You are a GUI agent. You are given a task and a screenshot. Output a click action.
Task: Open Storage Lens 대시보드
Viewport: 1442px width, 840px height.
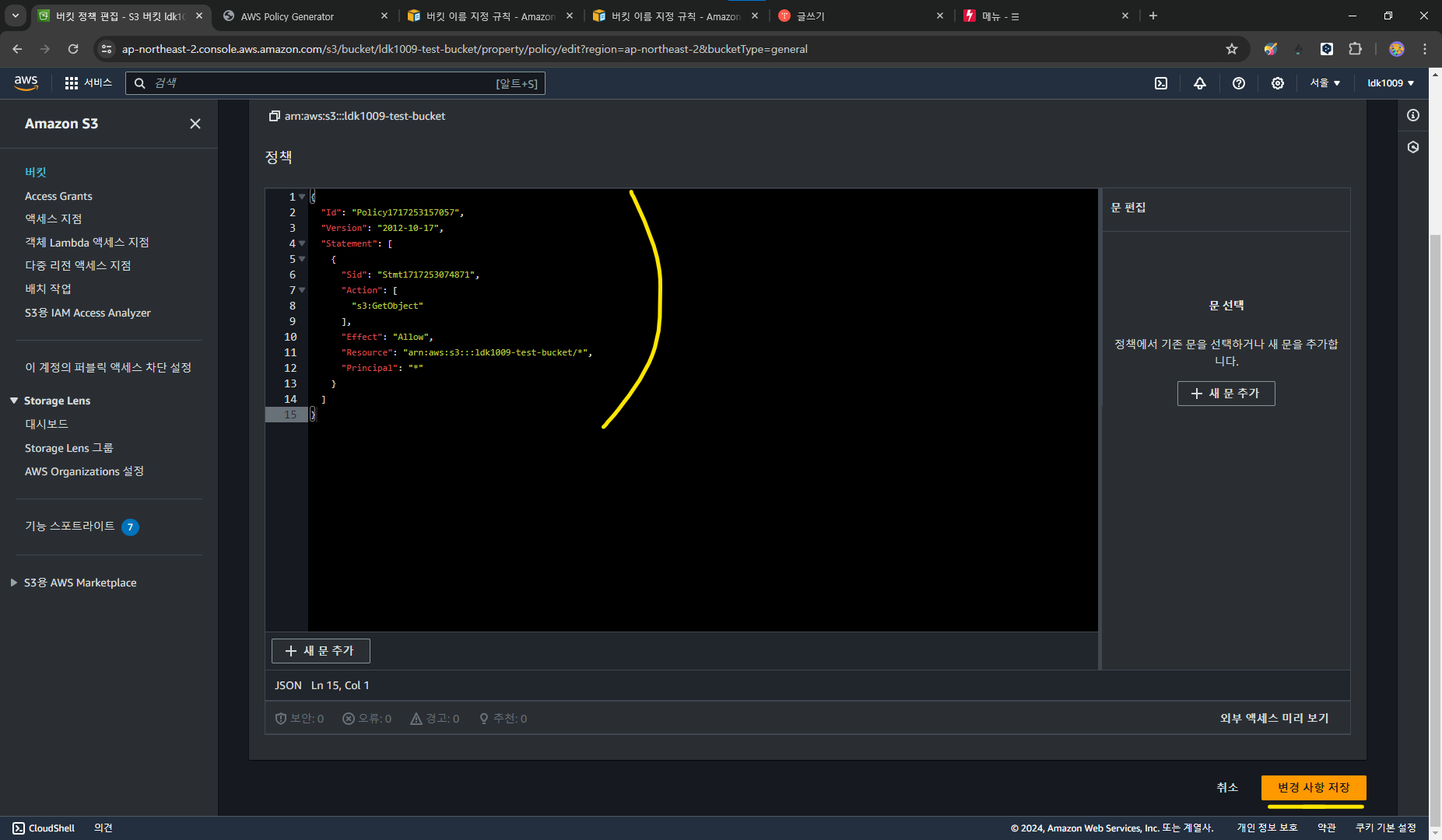click(x=47, y=425)
